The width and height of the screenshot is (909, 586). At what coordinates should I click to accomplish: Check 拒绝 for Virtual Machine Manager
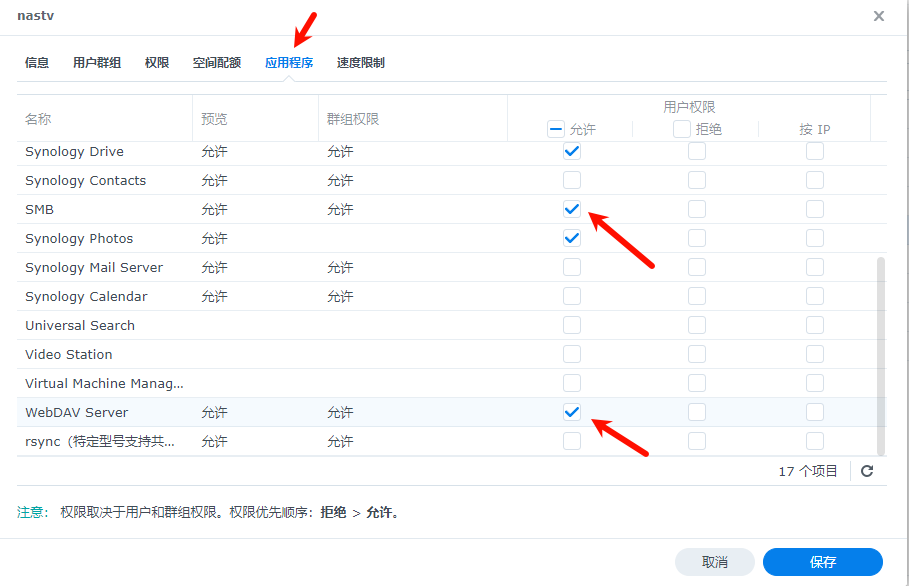click(697, 383)
